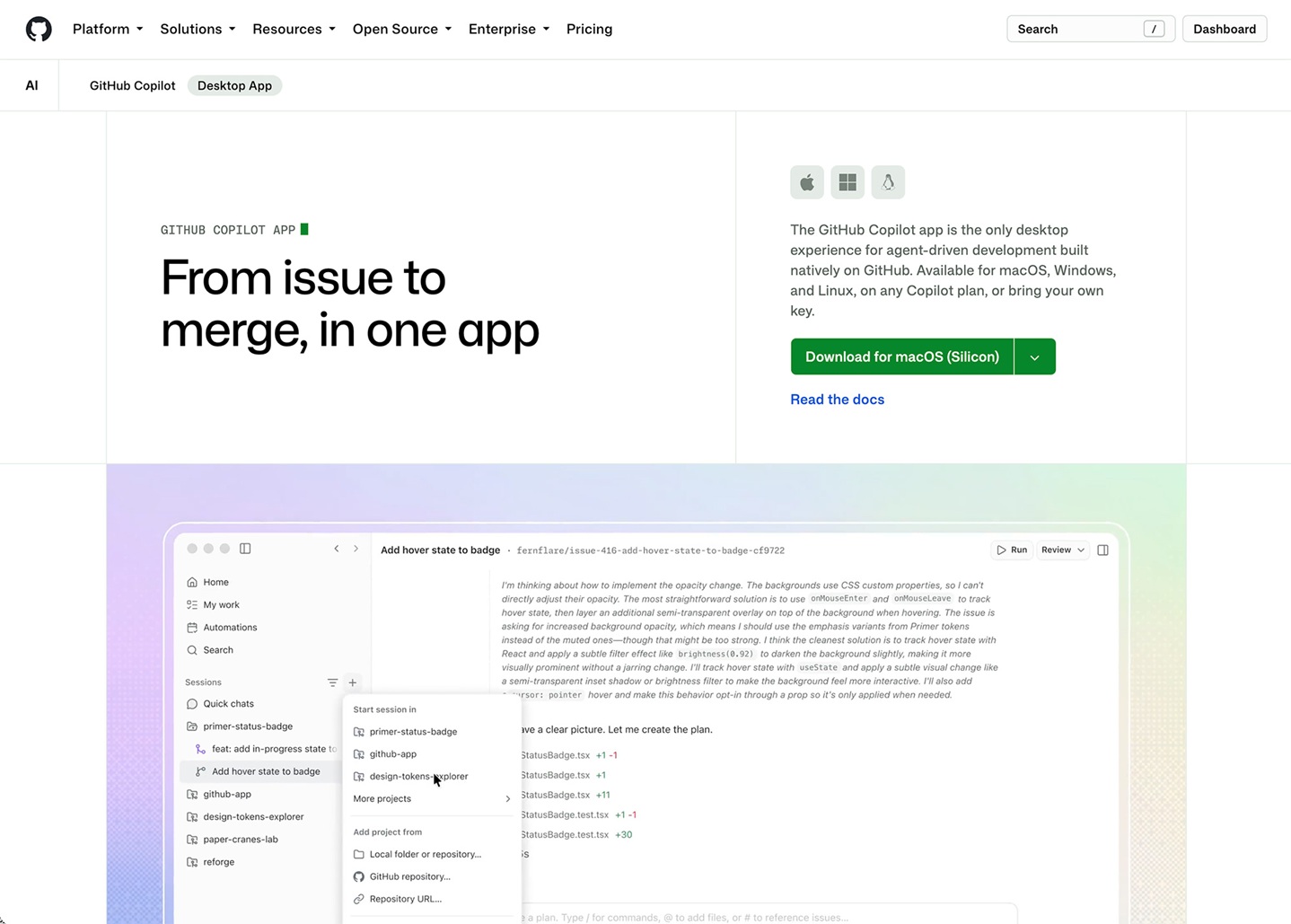
Task: Click the Run button in app window
Action: (1012, 550)
